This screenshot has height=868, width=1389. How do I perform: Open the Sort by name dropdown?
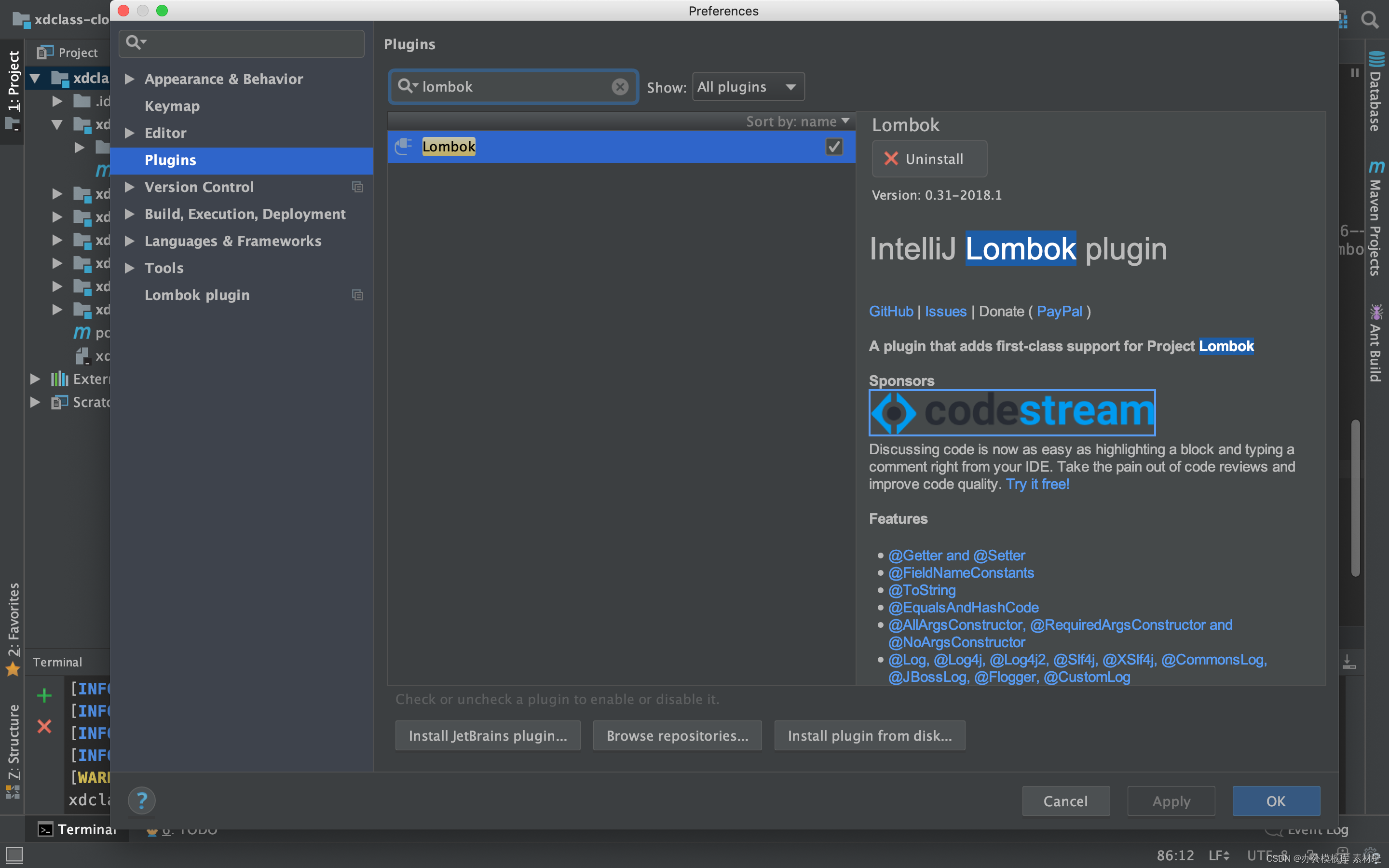797,121
